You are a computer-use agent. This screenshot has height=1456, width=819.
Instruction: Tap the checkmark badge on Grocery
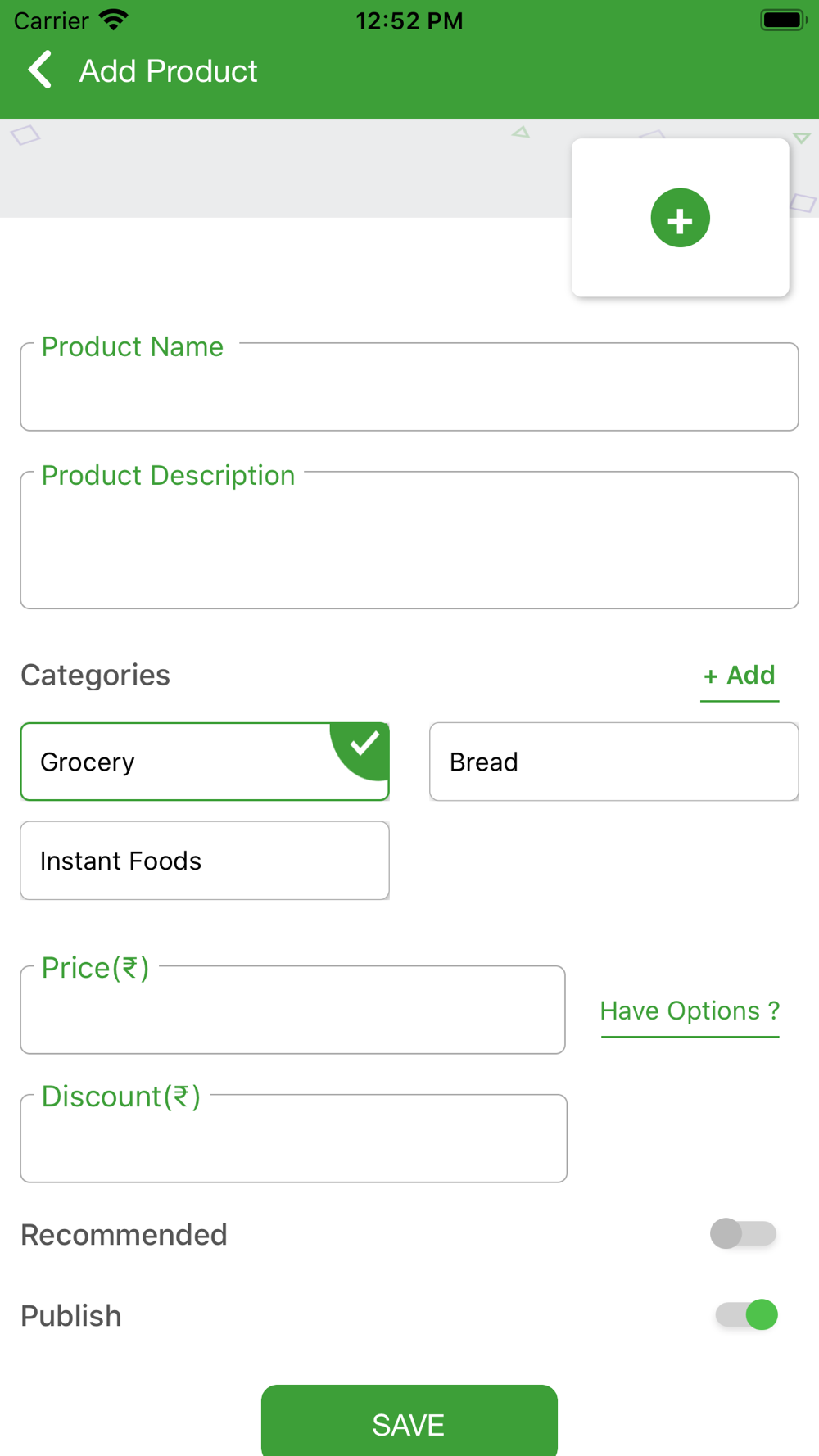[364, 744]
